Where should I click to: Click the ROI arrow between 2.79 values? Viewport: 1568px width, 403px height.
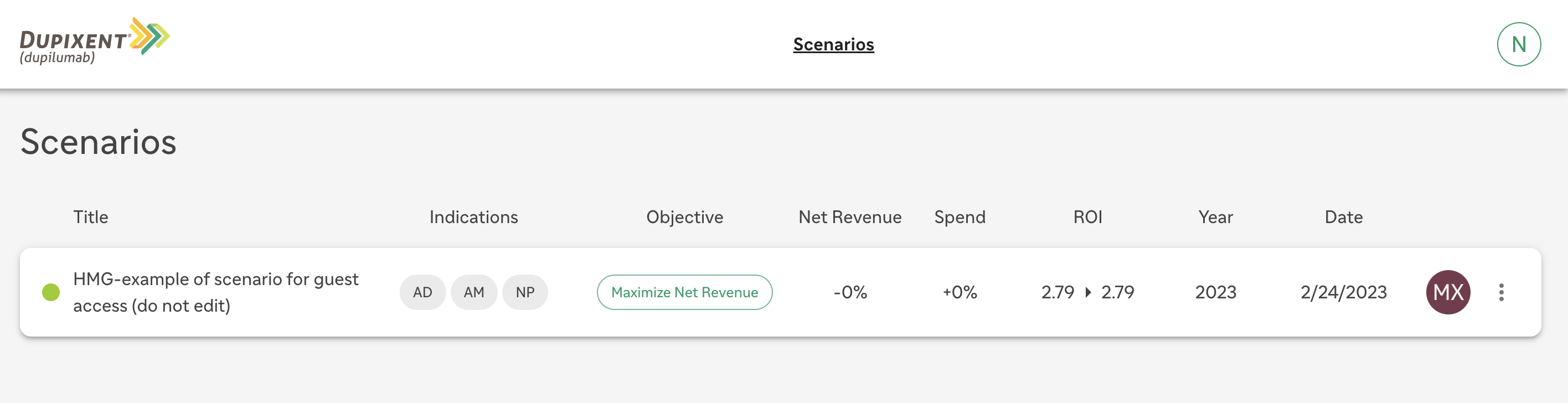pos(1089,292)
